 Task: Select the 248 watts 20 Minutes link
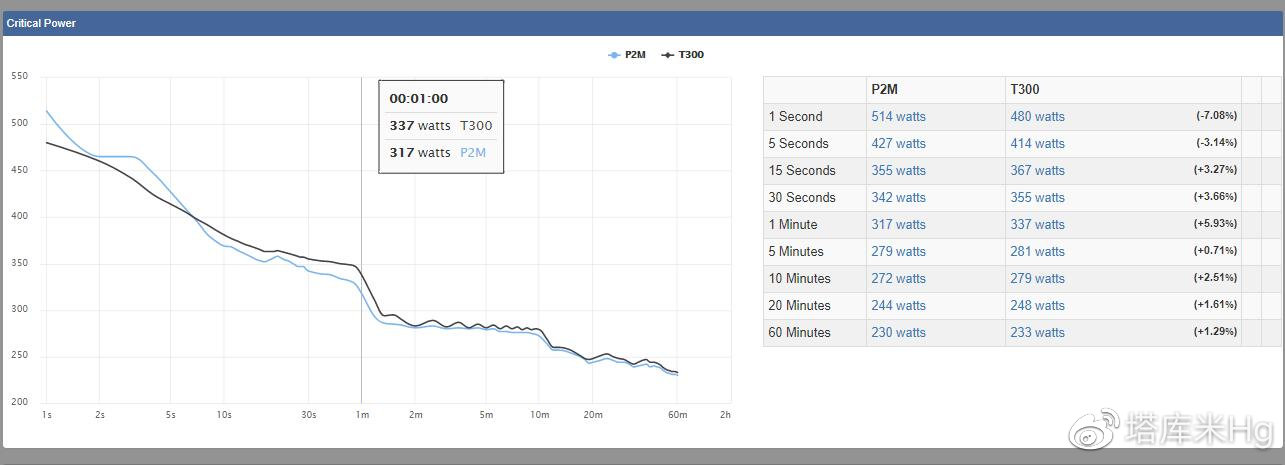point(1037,306)
